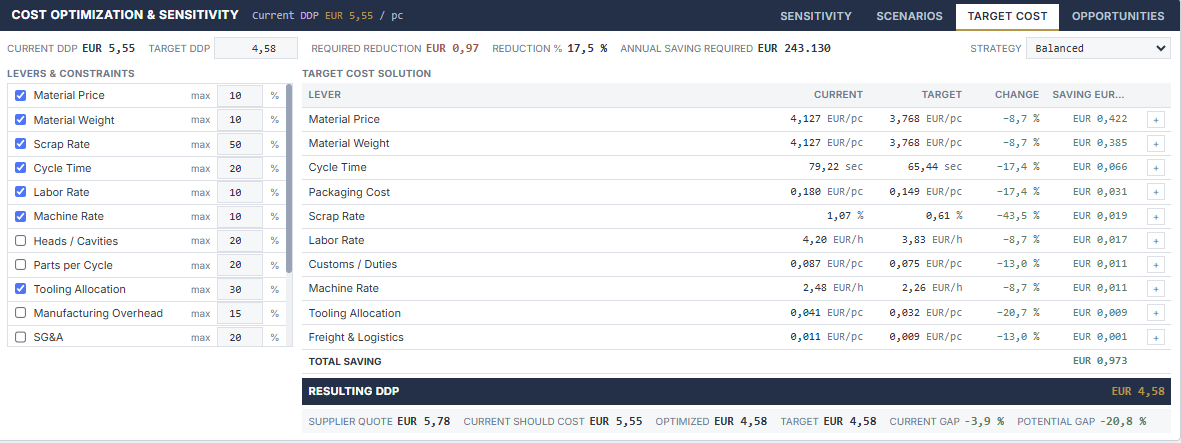Click the Supplier Quote value EUR 5,78
Screen dimensions: 1181x443
coord(423,421)
